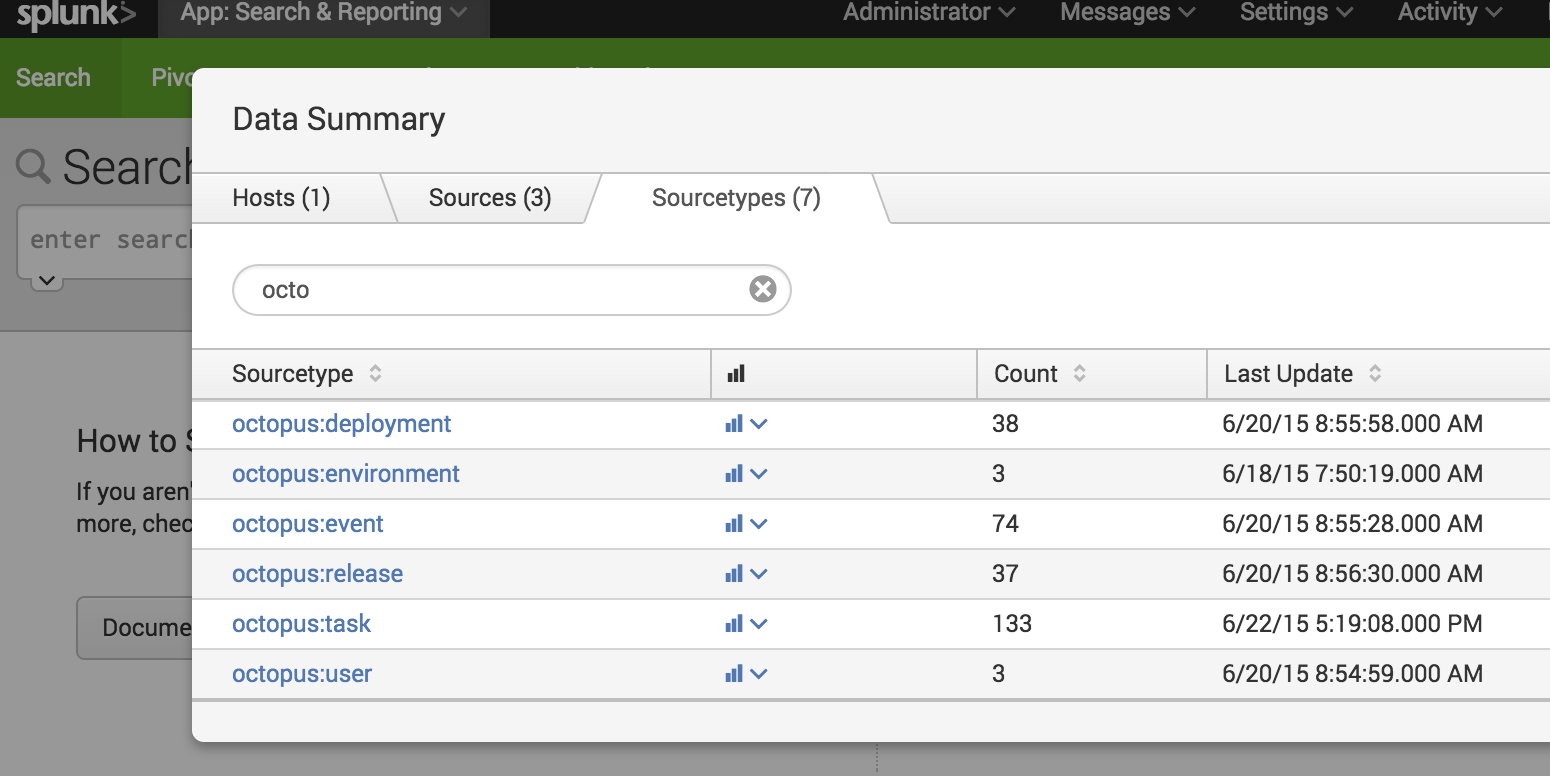Image resolution: width=1550 pixels, height=776 pixels.
Task: Switch to the Hosts tab
Action: (281, 197)
